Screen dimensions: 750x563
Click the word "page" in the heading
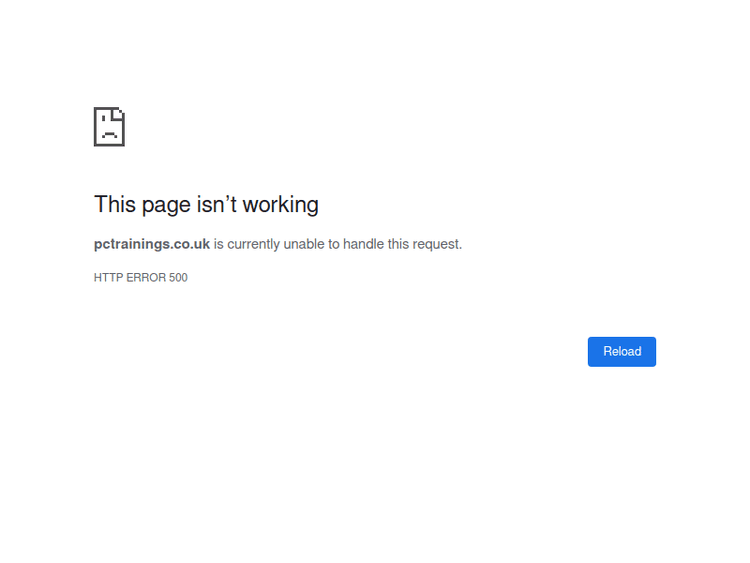click(x=164, y=205)
